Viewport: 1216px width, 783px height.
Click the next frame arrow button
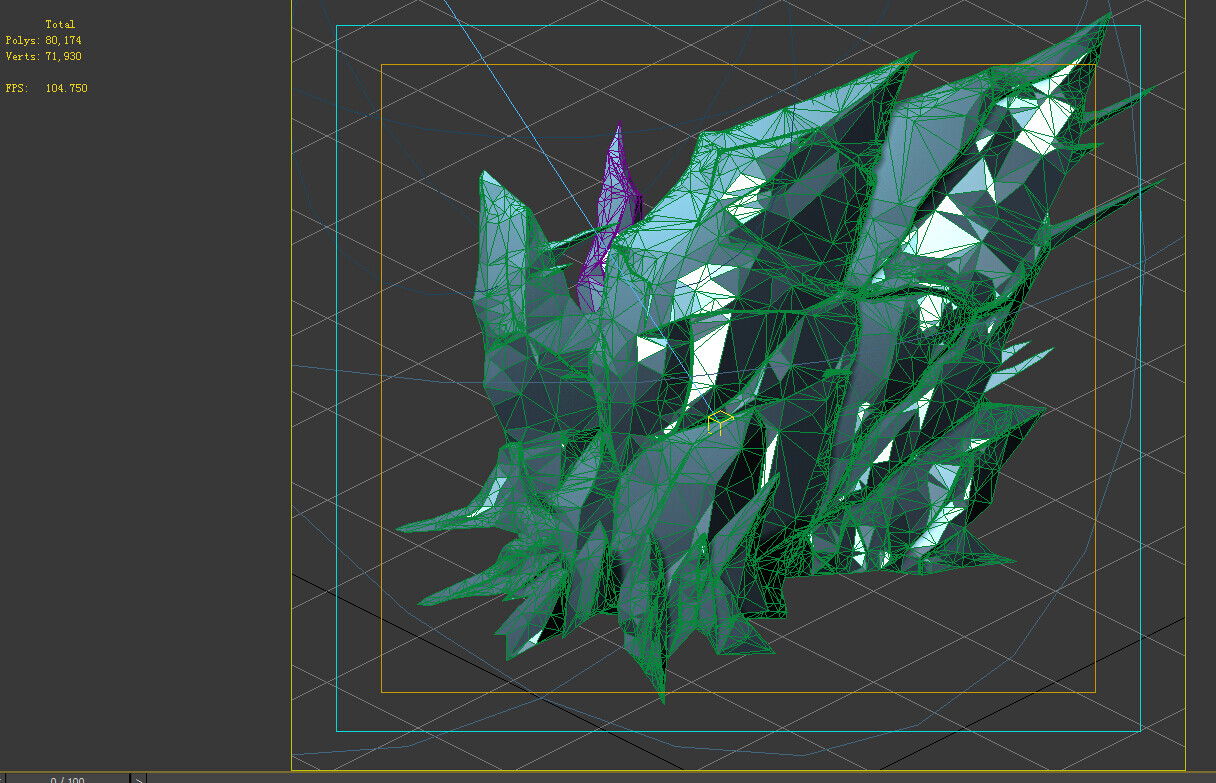coord(140,779)
